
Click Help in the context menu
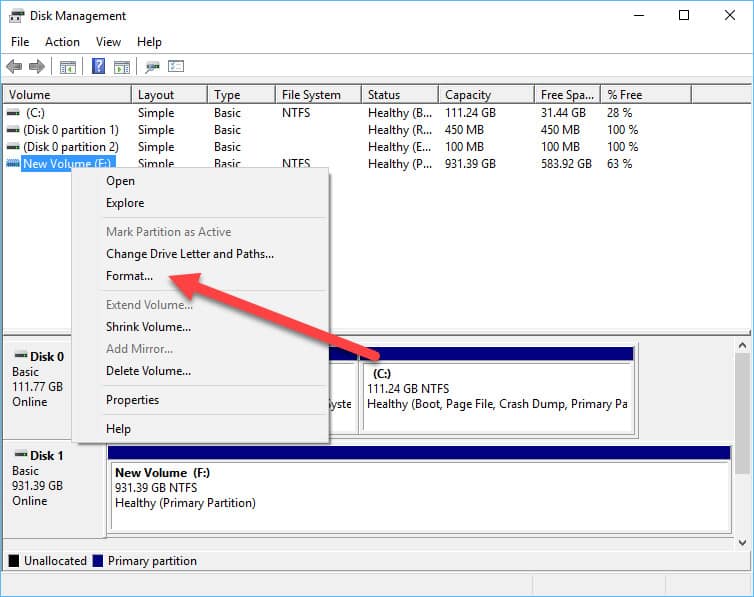tap(201, 429)
